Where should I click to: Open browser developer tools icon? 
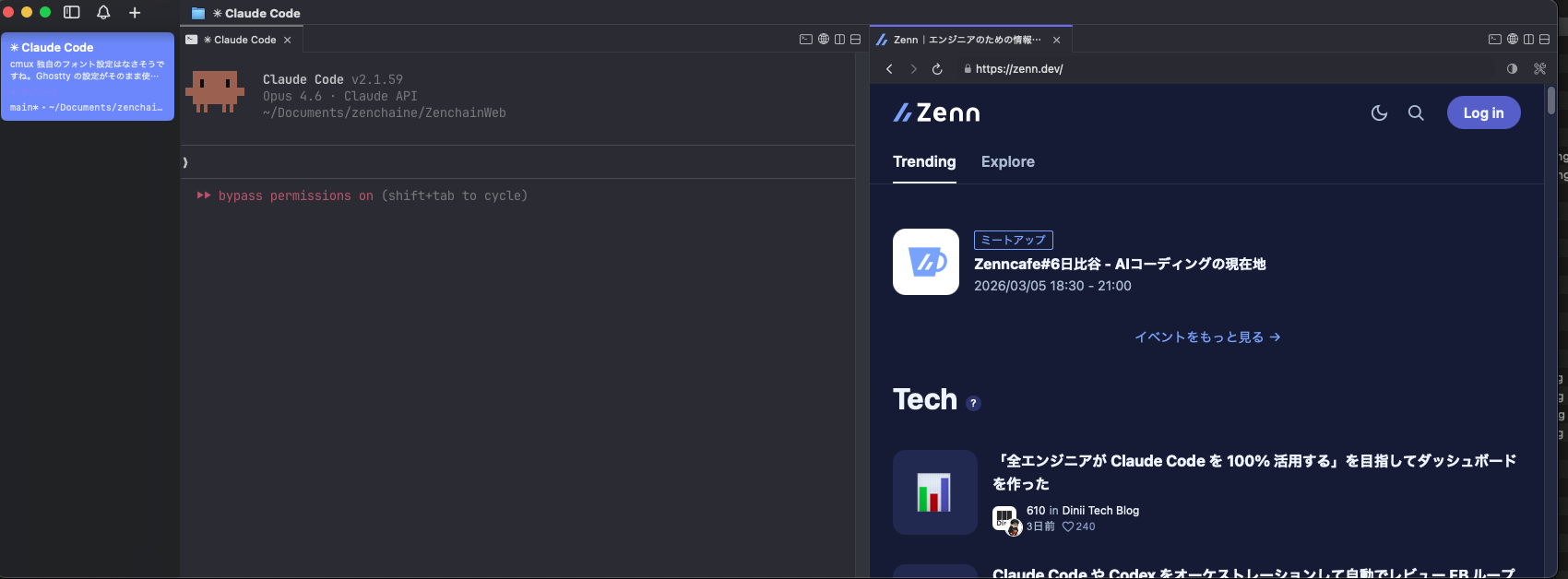1539,68
